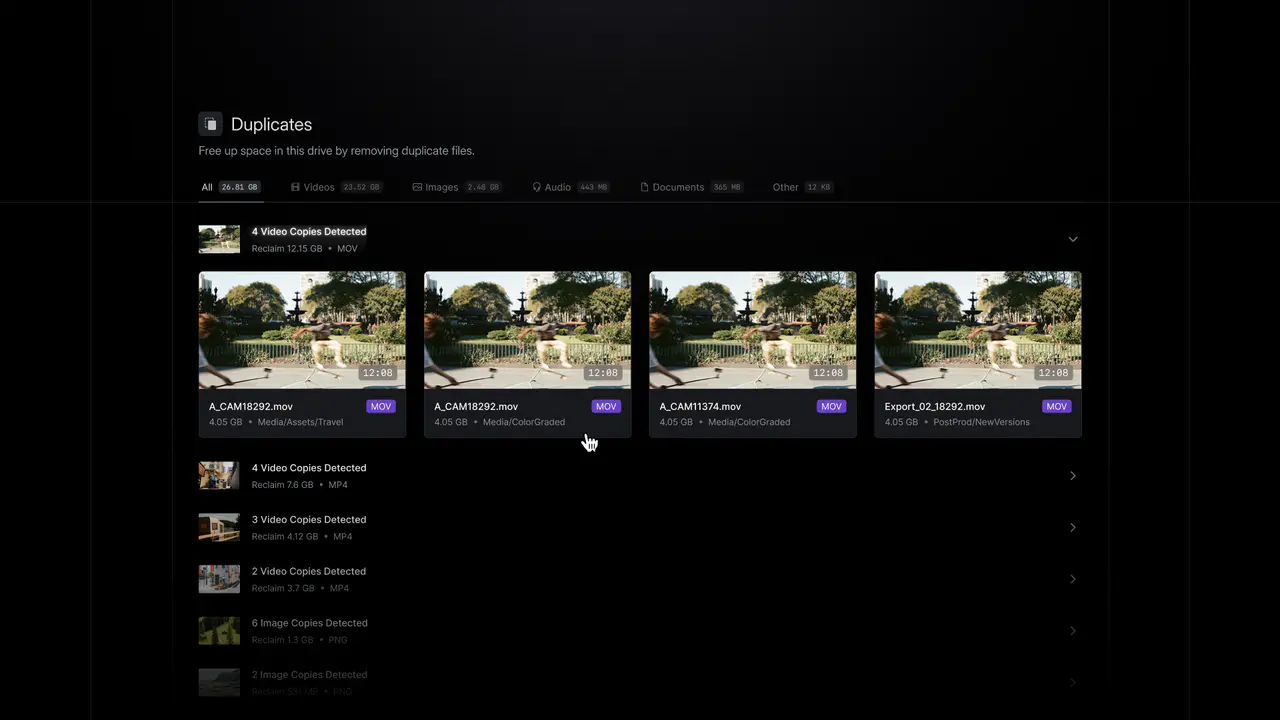Click the small thumbnail of the MOV group
Viewport: 1280px width, 720px height.
pyautogui.click(x=219, y=239)
